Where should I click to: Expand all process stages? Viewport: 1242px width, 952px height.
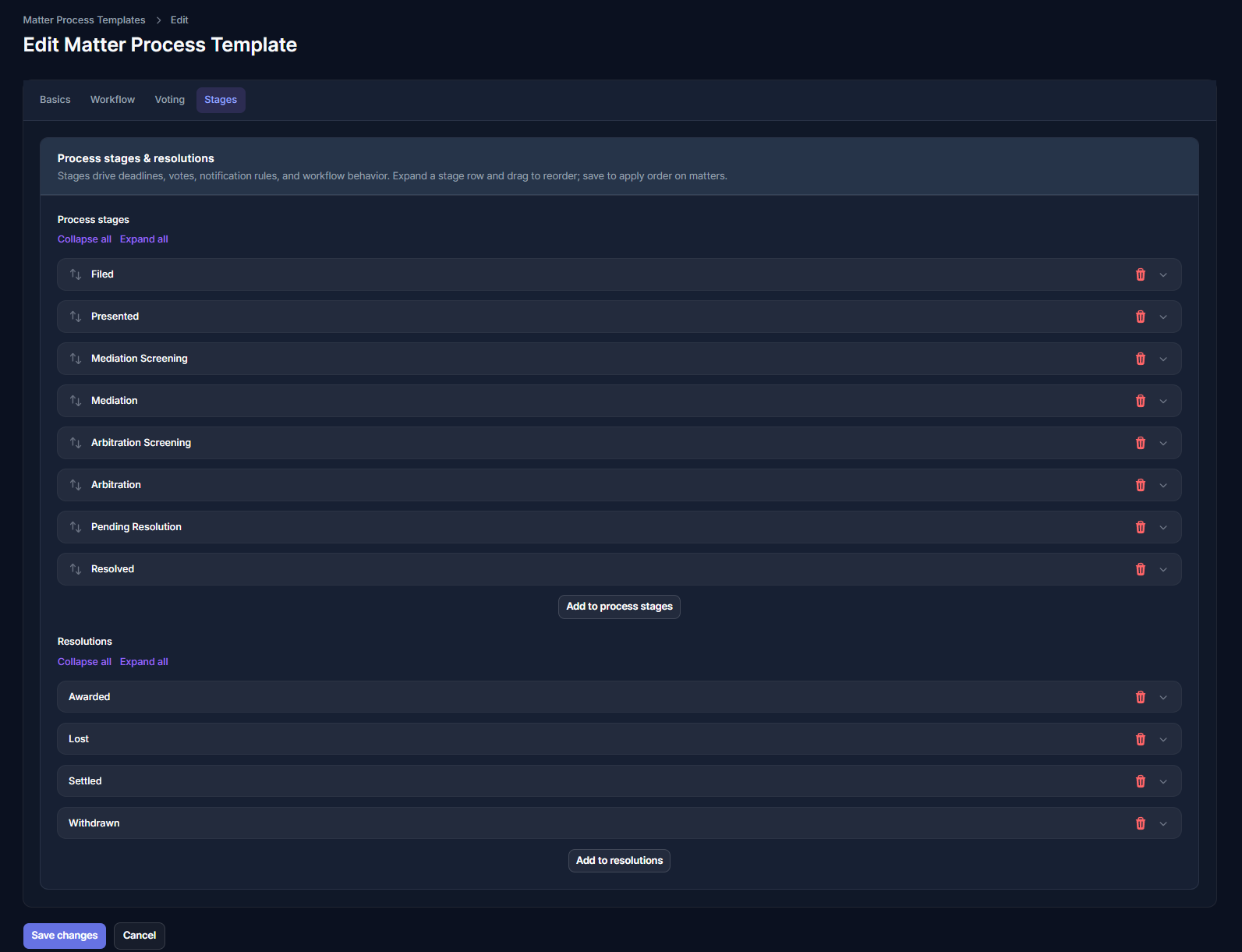(x=144, y=239)
